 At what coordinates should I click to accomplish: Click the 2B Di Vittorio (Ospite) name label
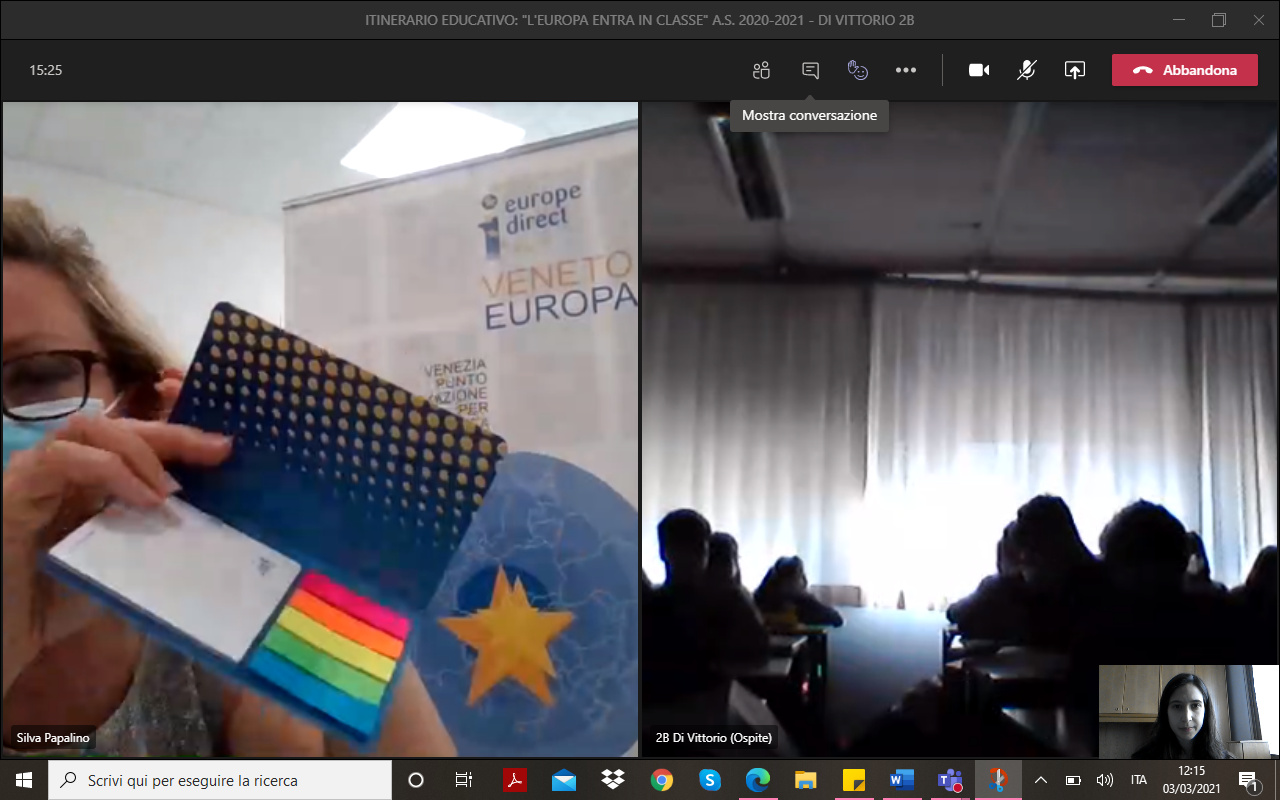(714, 738)
